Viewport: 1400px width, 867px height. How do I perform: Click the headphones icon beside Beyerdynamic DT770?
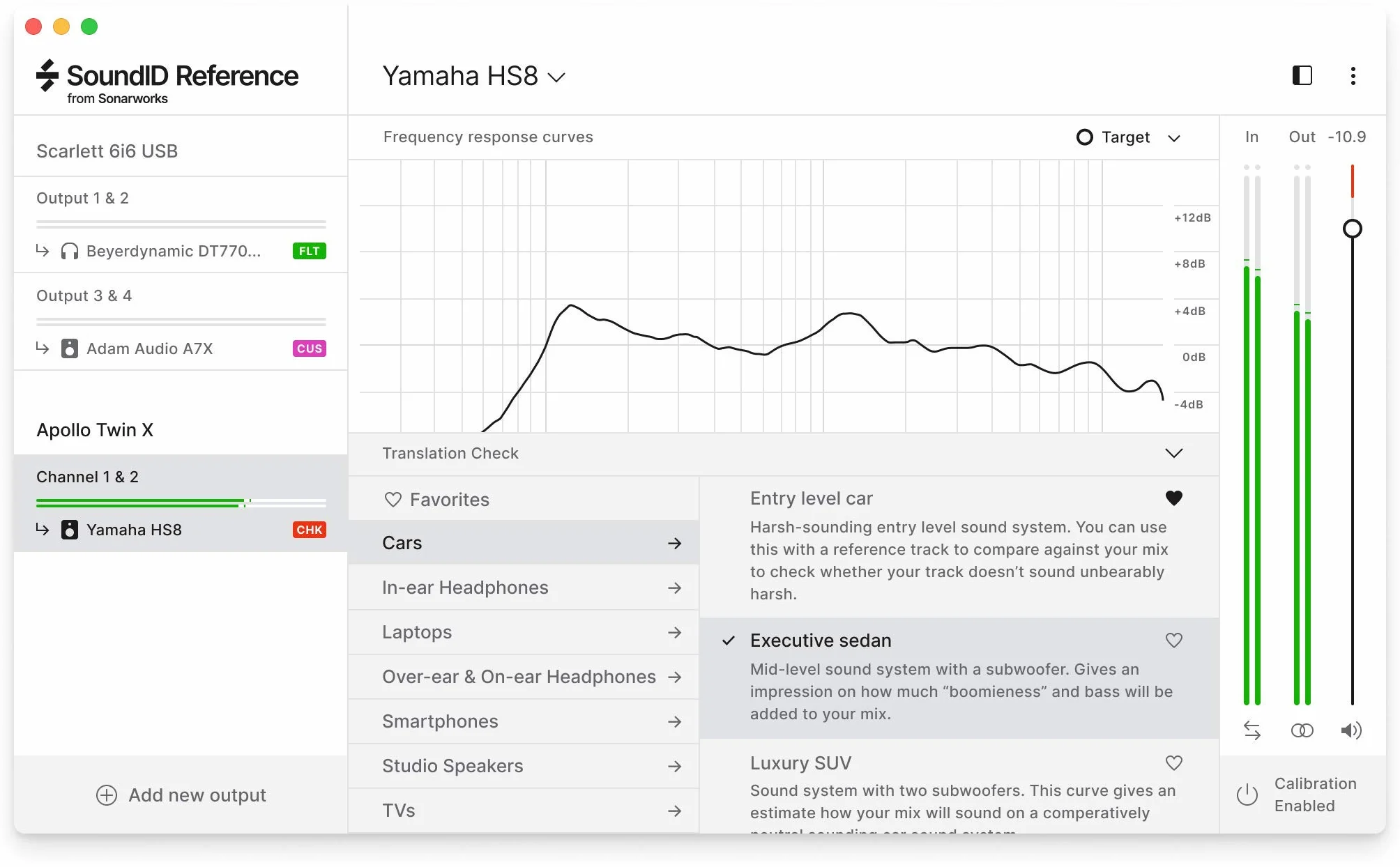[69, 251]
